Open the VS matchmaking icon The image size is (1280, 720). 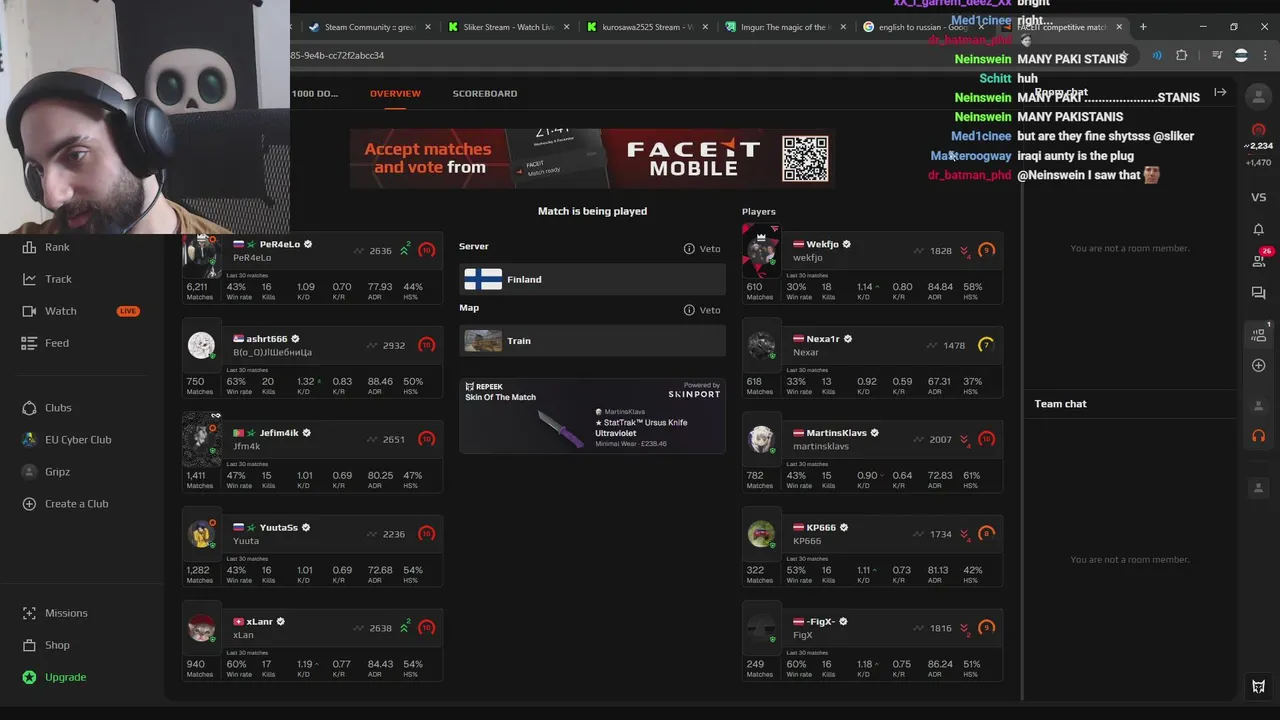tap(1258, 197)
